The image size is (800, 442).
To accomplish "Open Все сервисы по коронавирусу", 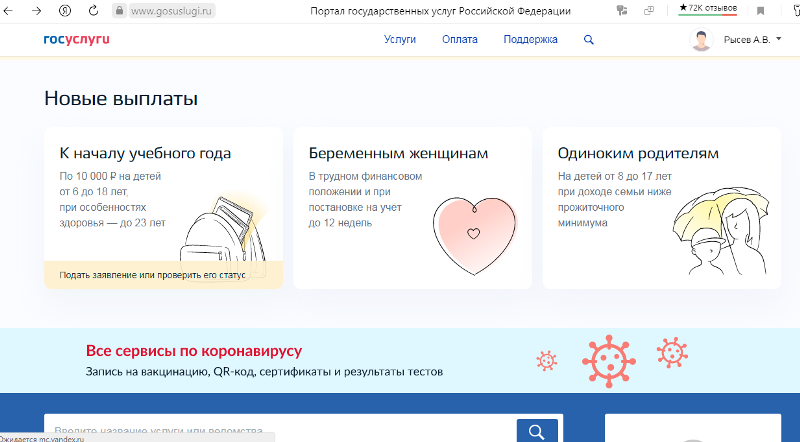I will point(194,351).
